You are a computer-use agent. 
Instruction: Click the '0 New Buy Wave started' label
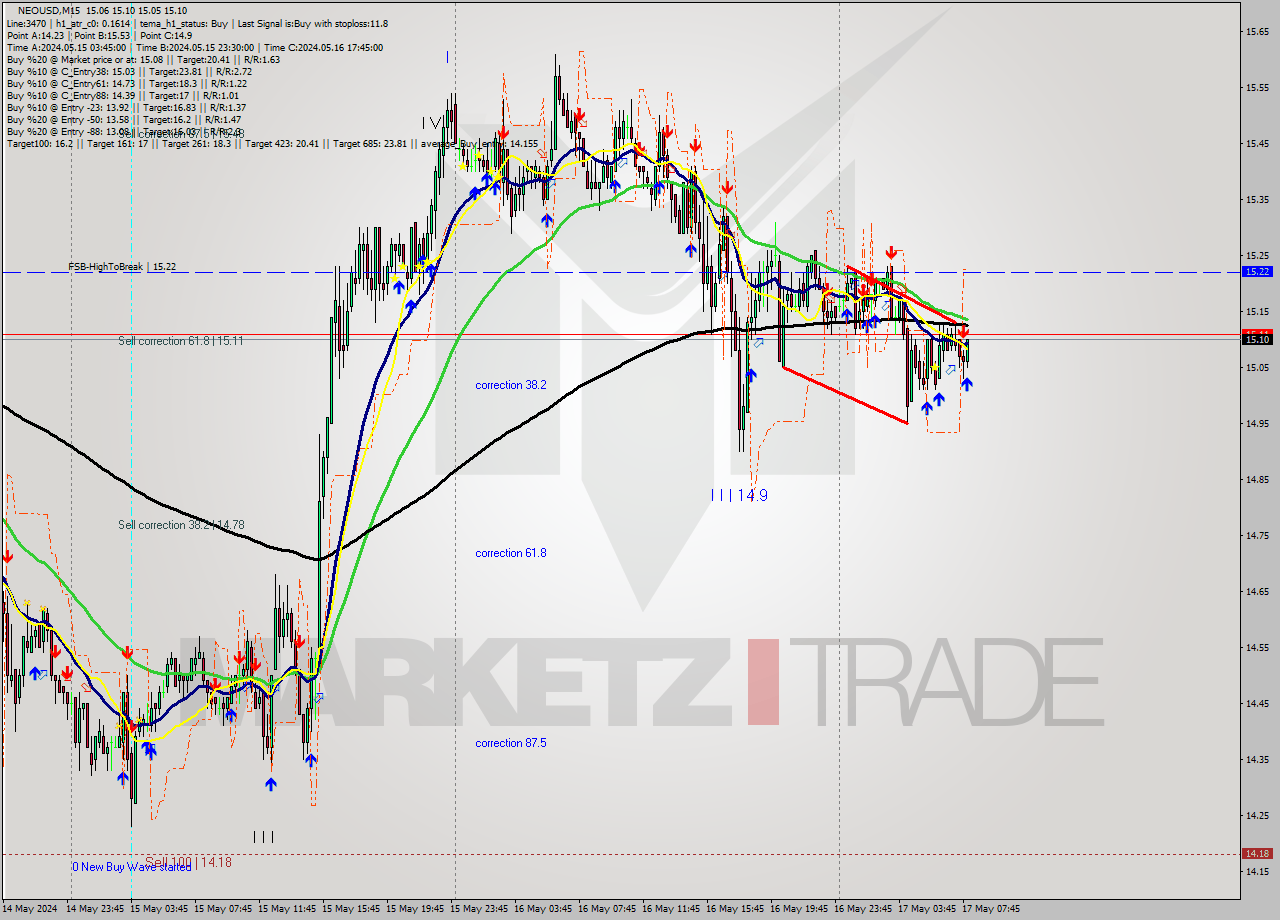click(131, 867)
